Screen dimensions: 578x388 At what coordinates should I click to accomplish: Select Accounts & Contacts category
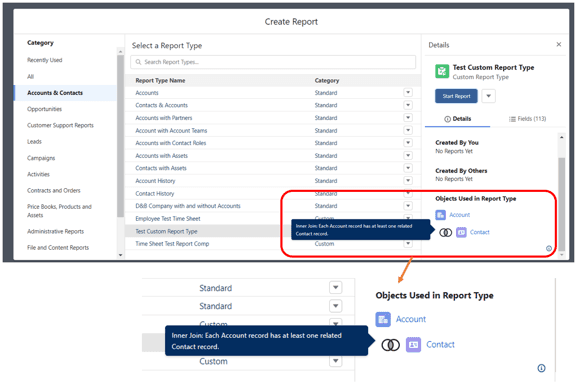click(65, 93)
